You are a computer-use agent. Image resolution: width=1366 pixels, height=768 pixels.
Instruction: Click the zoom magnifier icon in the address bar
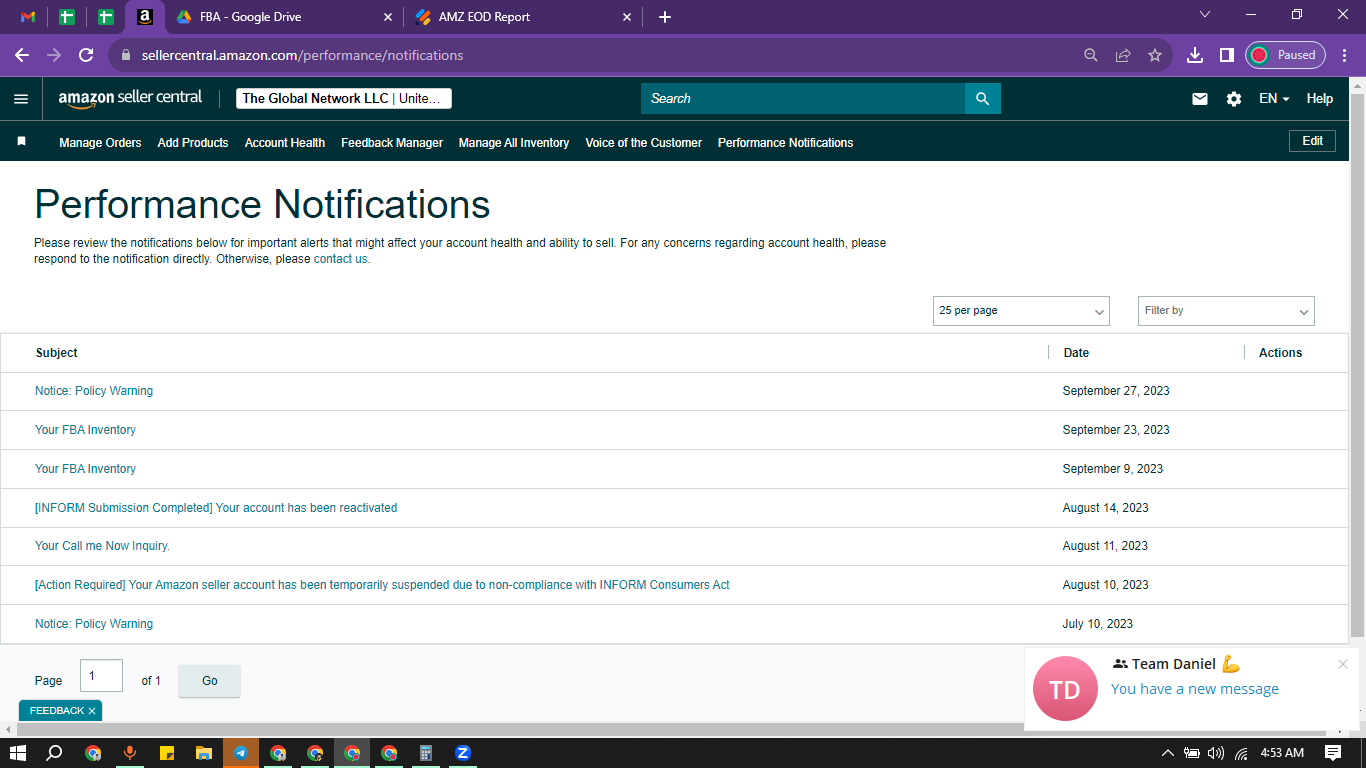pyautogui.click(x=1091, y=55)
